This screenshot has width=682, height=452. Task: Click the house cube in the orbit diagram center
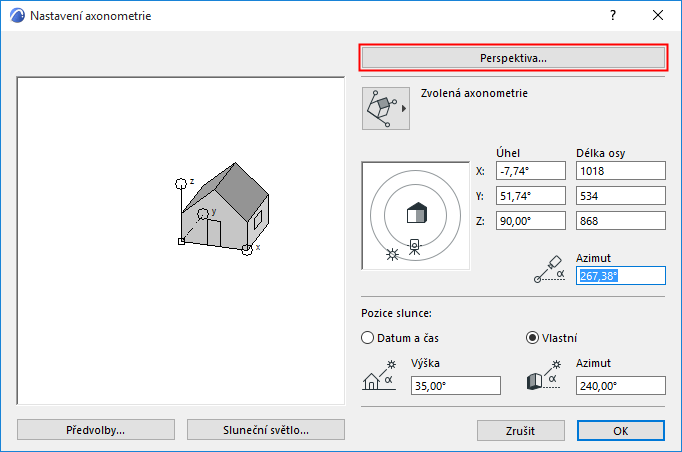417,213
